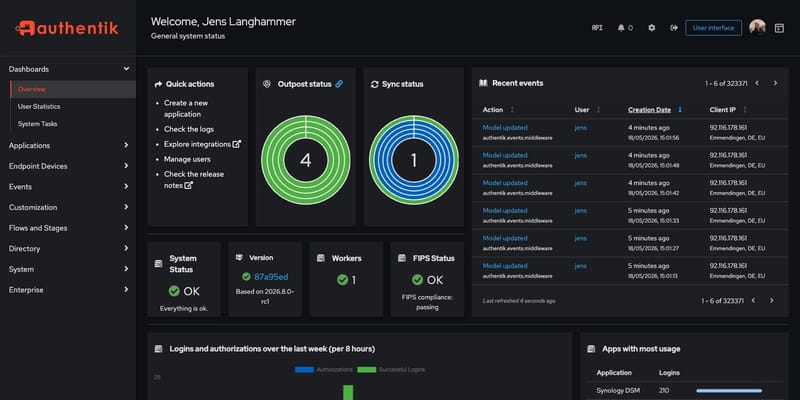
Task: Click the Logins and authorizations chart icon
Action: [x=159, y=349]
